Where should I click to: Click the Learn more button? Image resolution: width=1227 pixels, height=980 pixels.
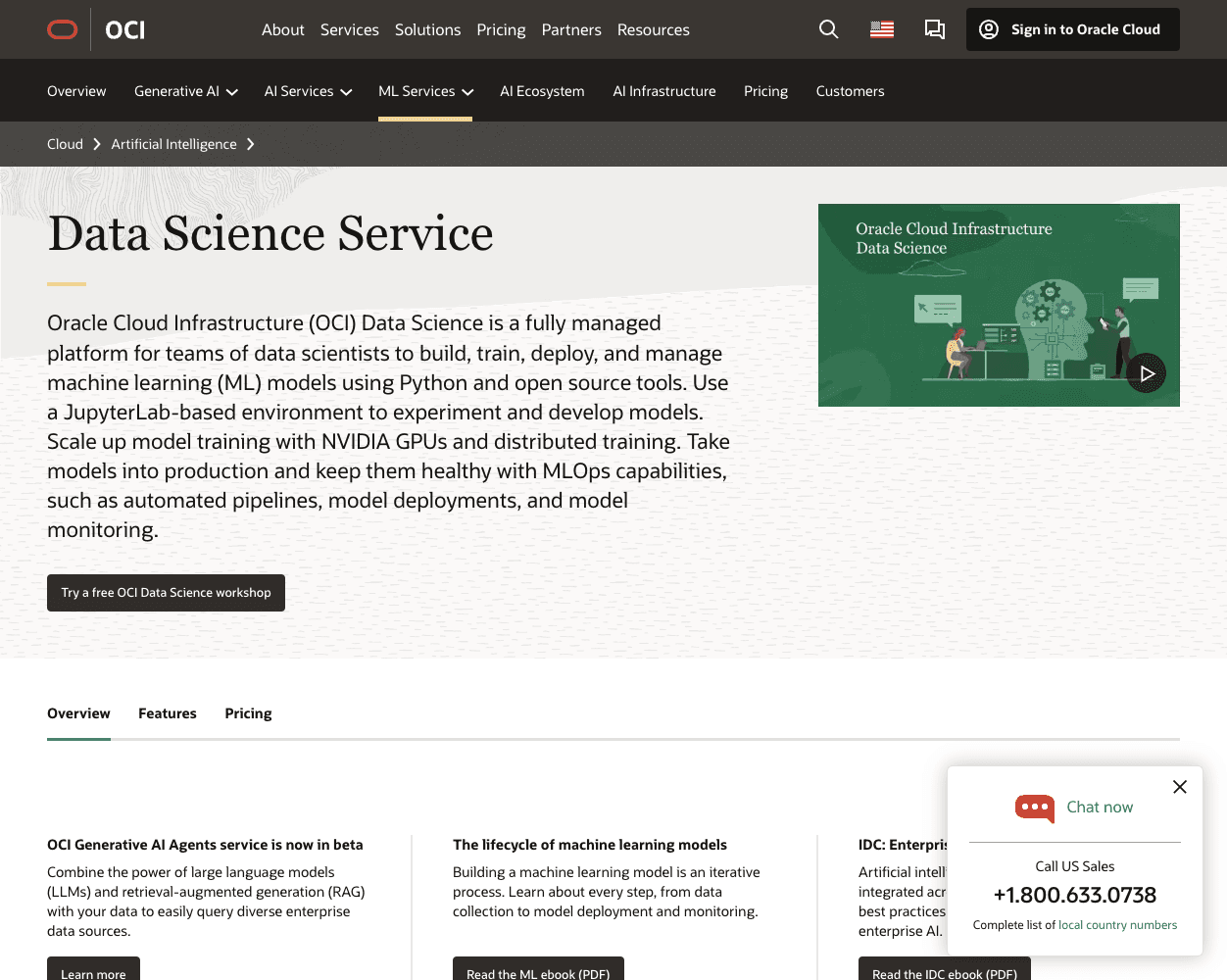[x=93, y=969]
